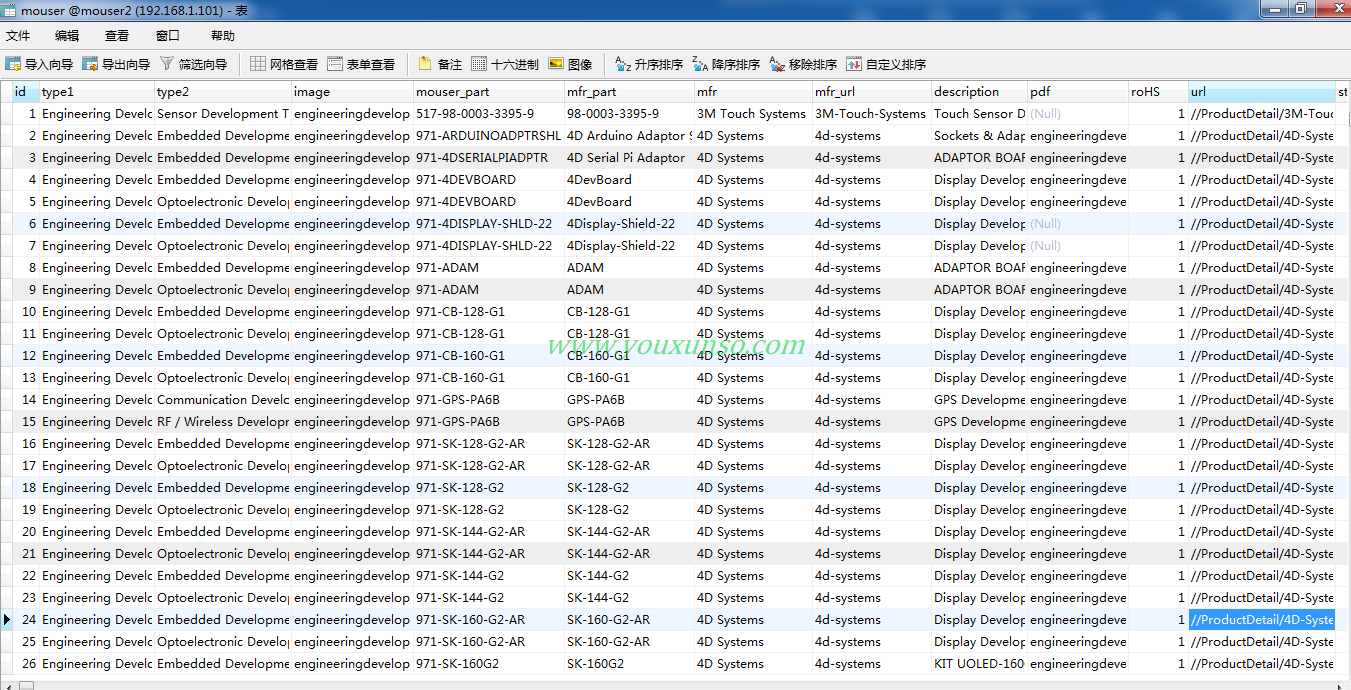This screenshot has height=690, width=1351.
Task: Select the KIT UOLED-160 description cell
Action: (980, 664)
